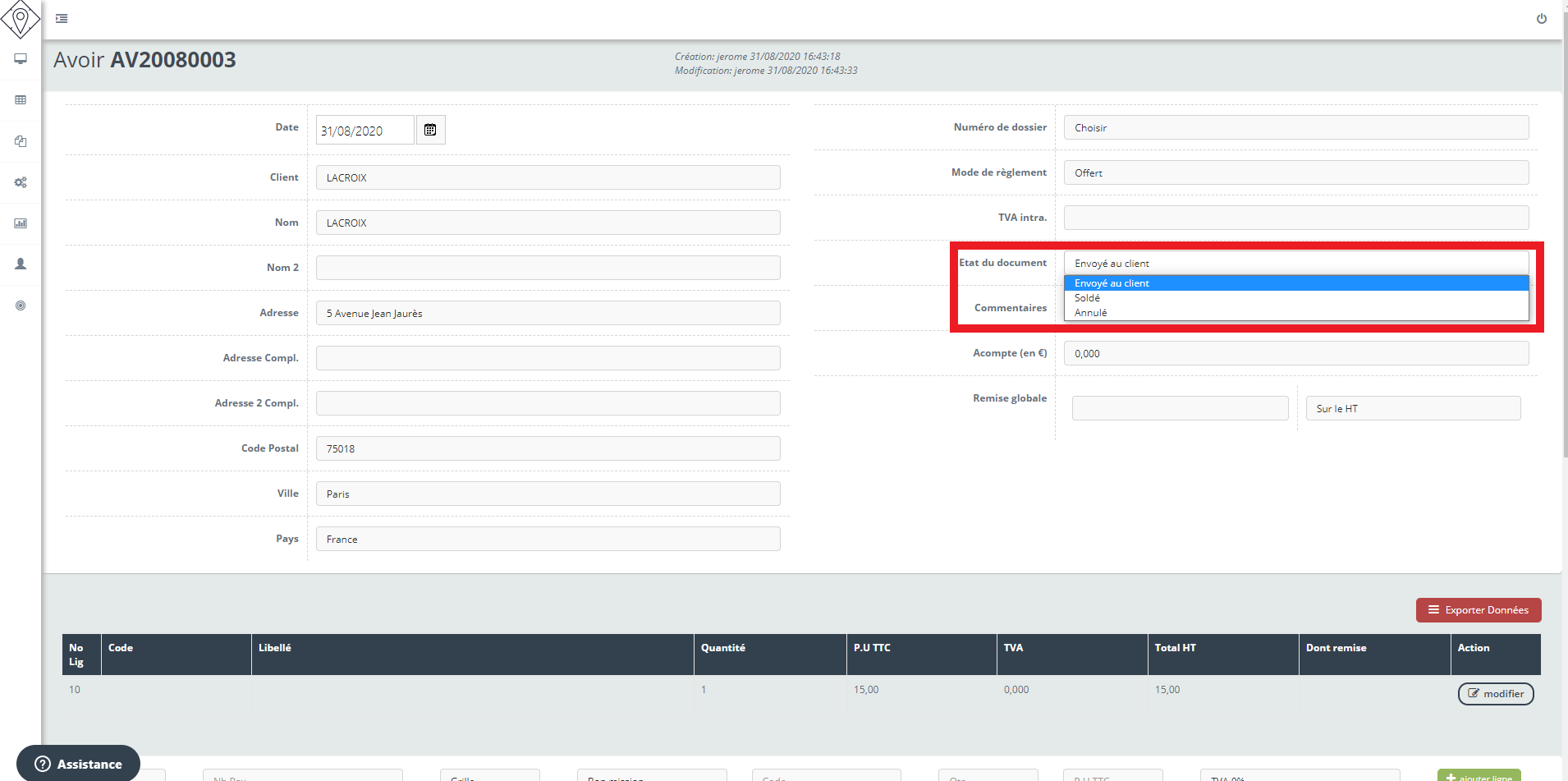Image resolution: width=1568 pixels, height=781 pixels.
Task: Click the location pin logo
Action: tap(21, 19)
